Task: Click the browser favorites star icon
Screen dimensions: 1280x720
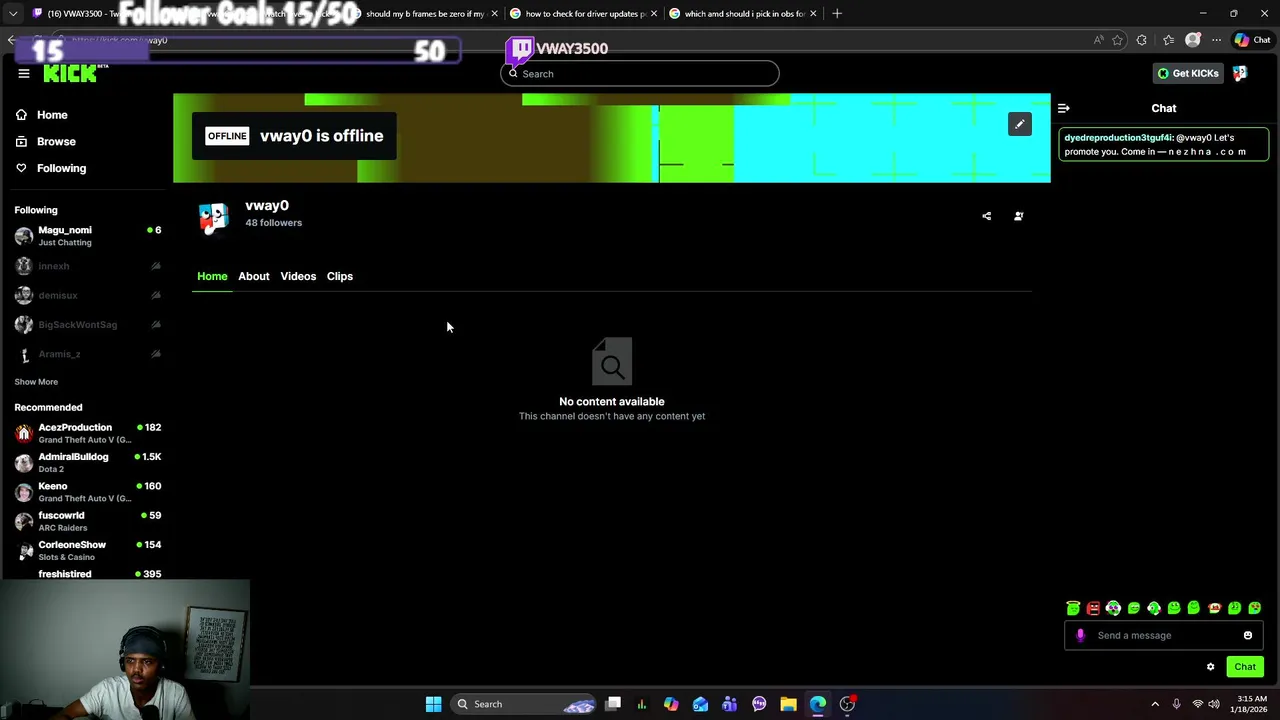Action: [x=1117, y=40]
